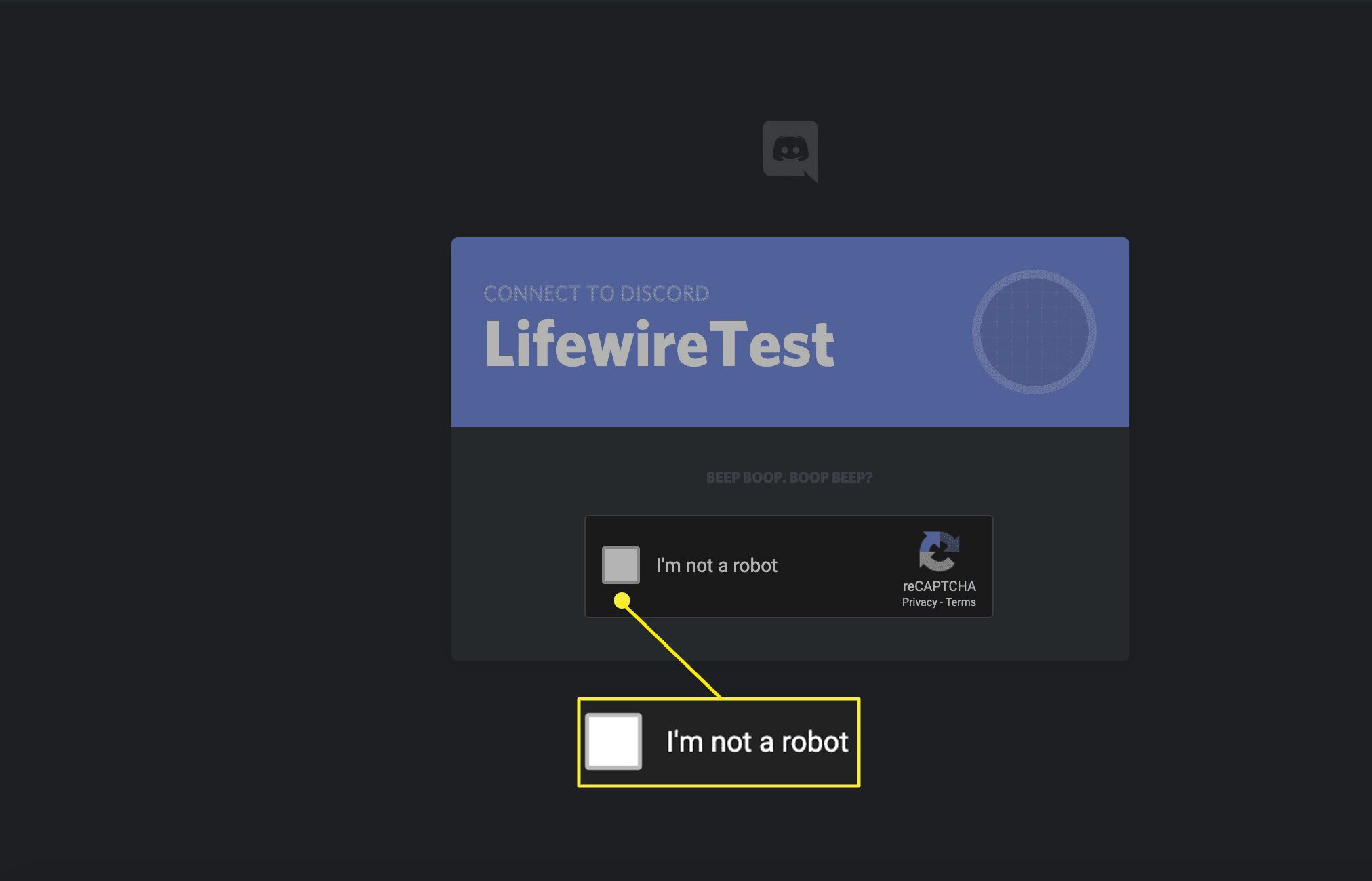Open the reCAPTCHA Privacy link
Image resolution: width=1372 pixels, height=881 pixels.
[x=919, y=602]
